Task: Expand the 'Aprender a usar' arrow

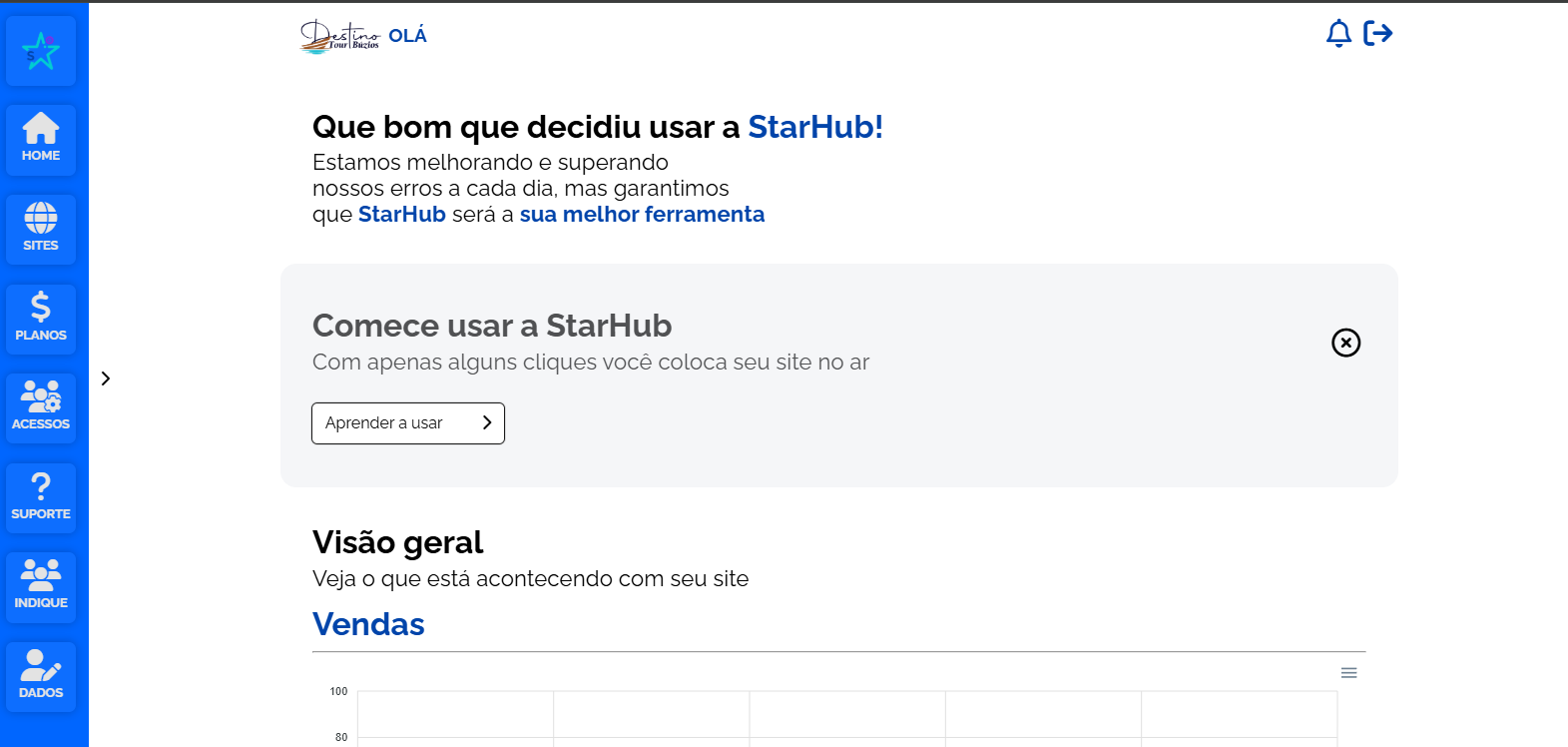Action: coord(487,422)
